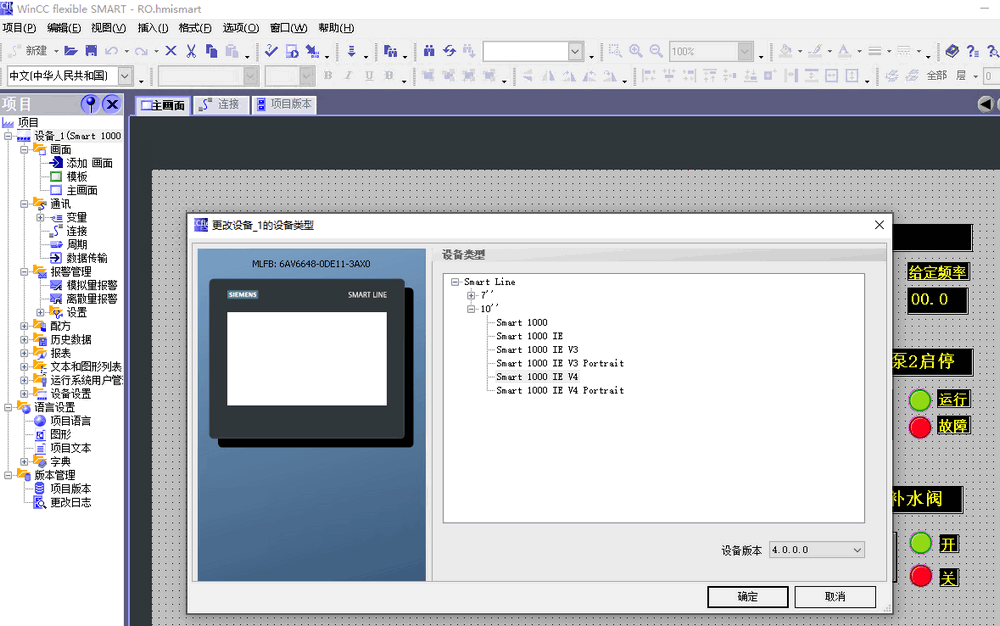This screenshot has width=1000, height=626.
Task: Select Smart 1000 IE V4 device
Action: [537, 377]
